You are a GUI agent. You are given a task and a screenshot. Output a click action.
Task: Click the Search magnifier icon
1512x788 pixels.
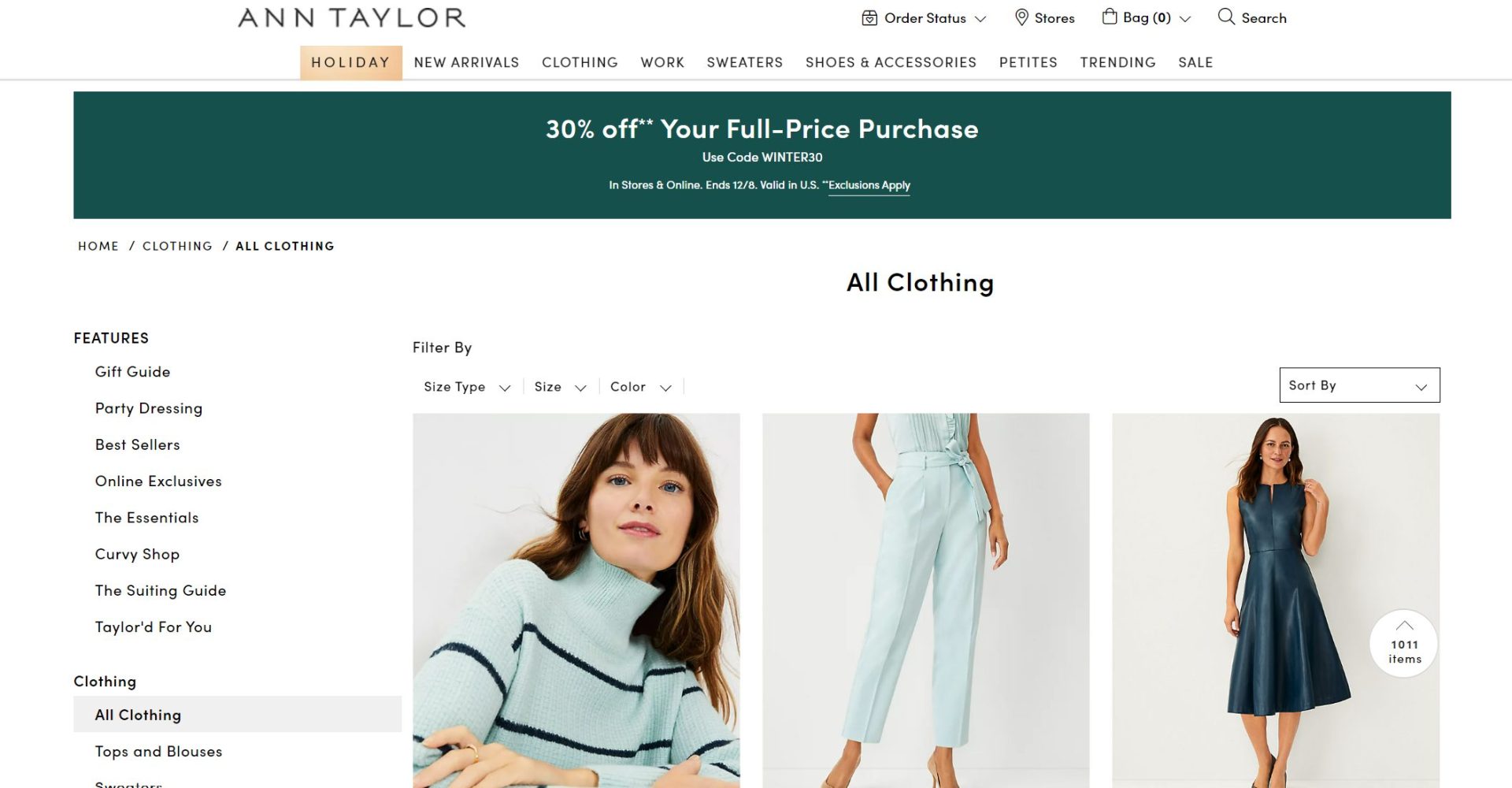1226,17
